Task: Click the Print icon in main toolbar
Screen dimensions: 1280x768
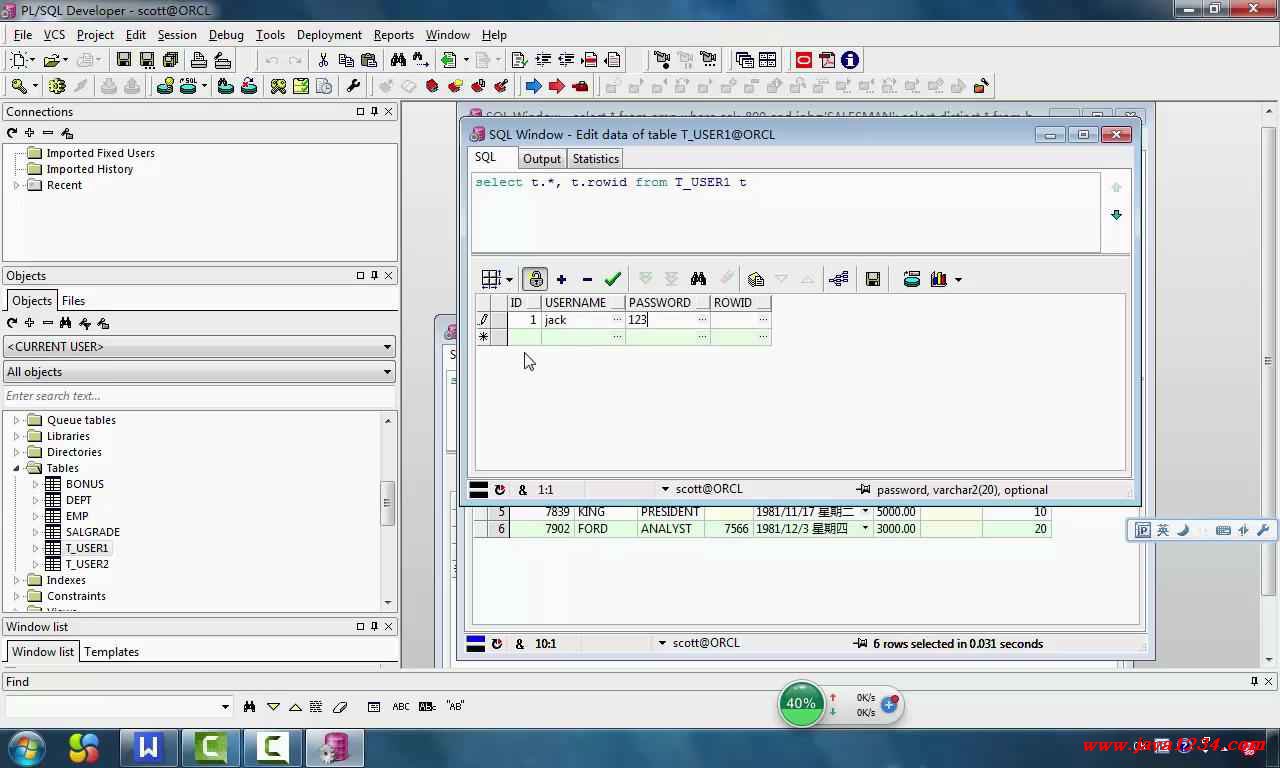Action: pyautogui.click(x=198, y=60)
